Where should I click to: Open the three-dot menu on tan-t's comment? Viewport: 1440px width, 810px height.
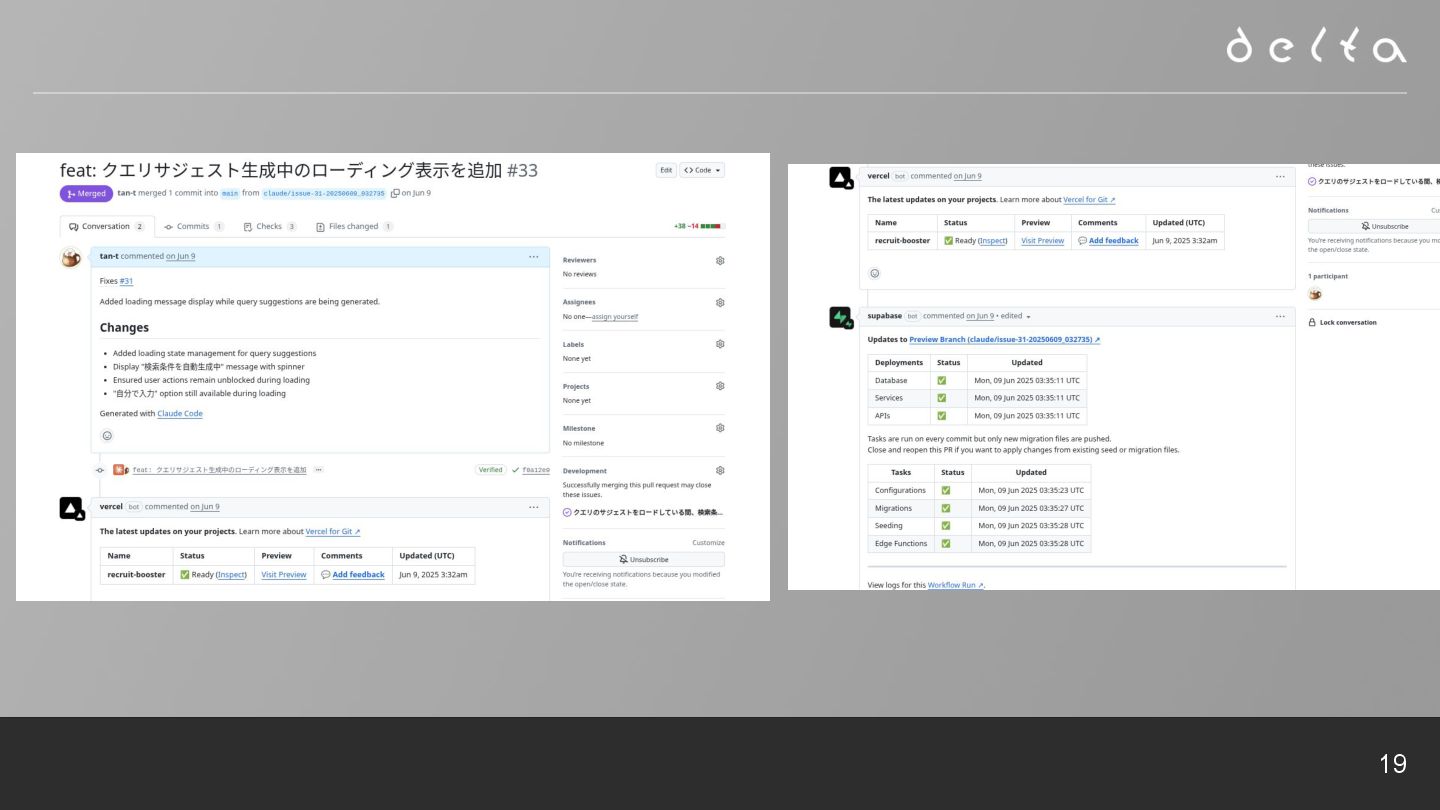(534, 257)
